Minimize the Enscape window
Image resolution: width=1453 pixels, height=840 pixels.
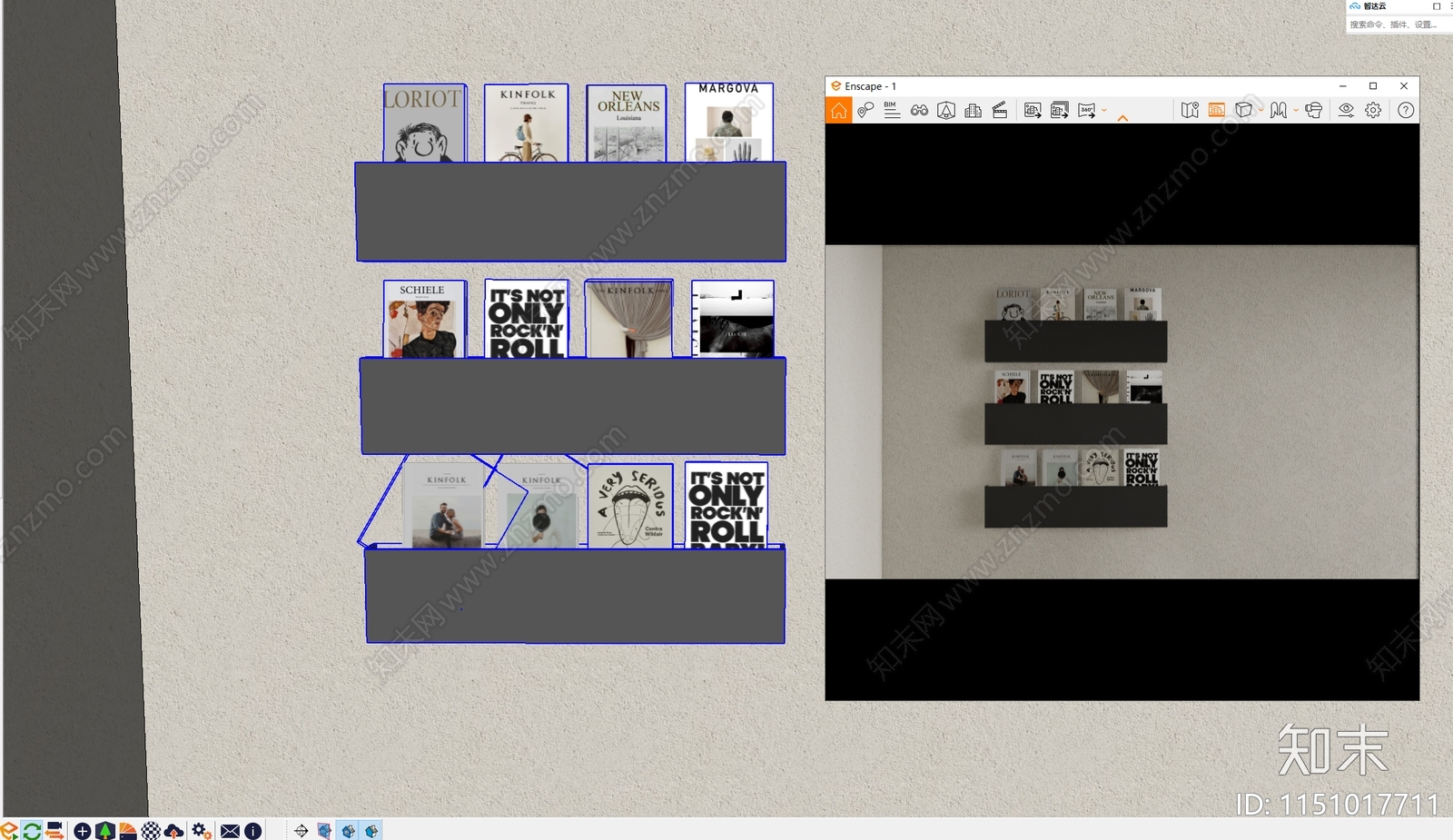[1342, 86]
